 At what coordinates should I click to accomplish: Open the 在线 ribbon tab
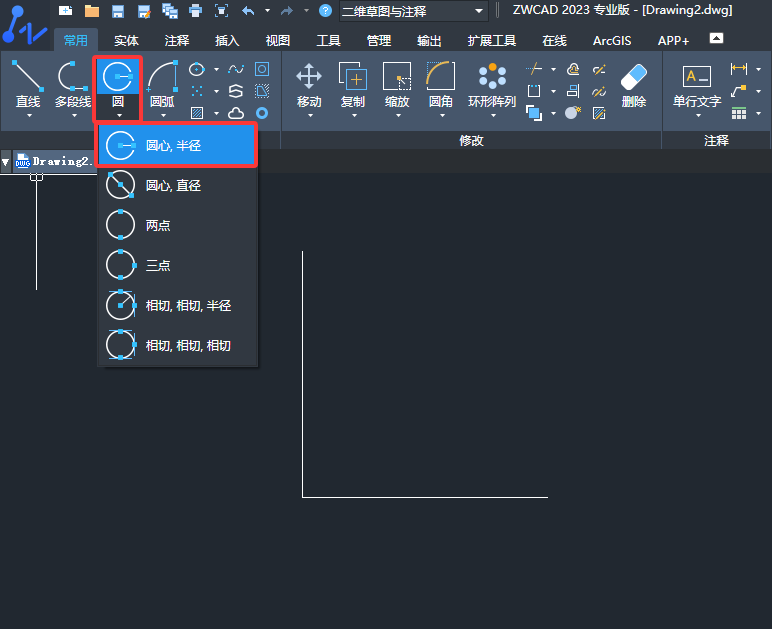coord(554,40)
